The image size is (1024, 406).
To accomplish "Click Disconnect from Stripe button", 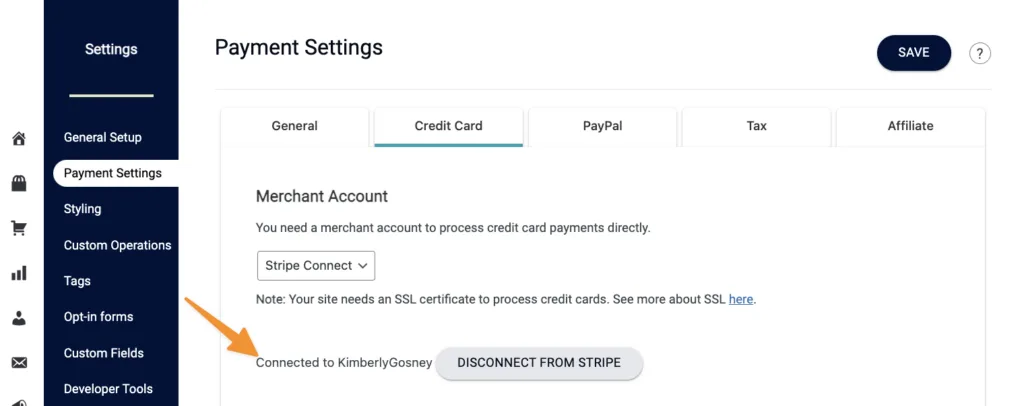I will (539, 363).
